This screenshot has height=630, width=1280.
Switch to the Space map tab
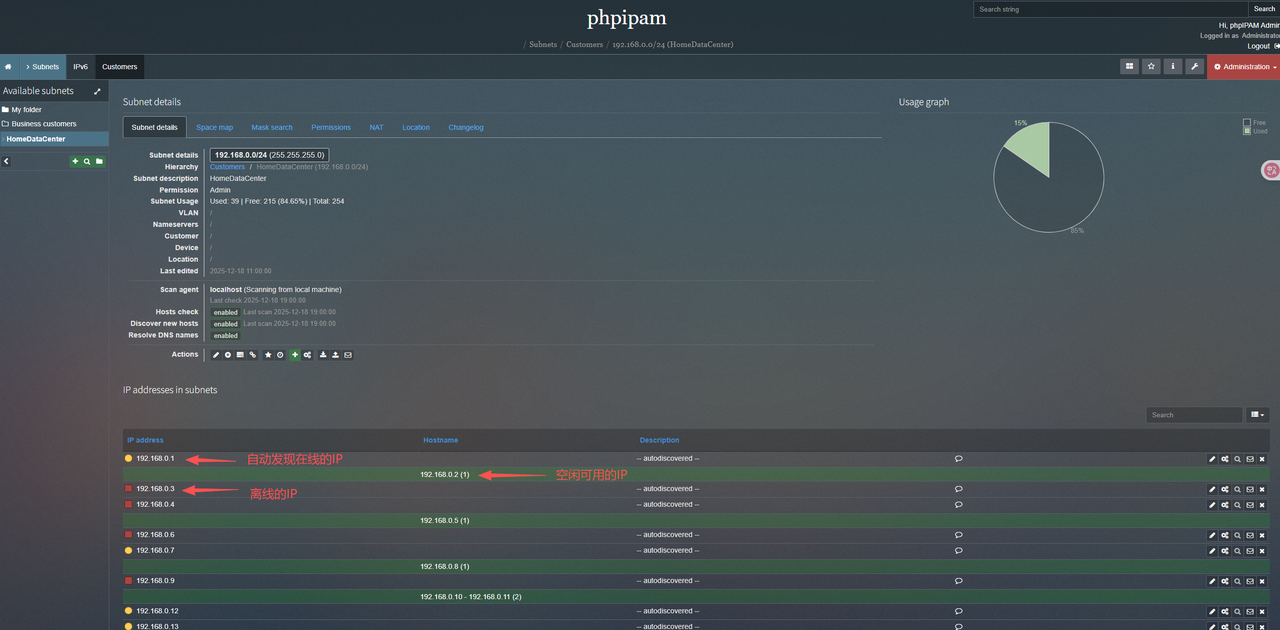[x=214, y=127]
